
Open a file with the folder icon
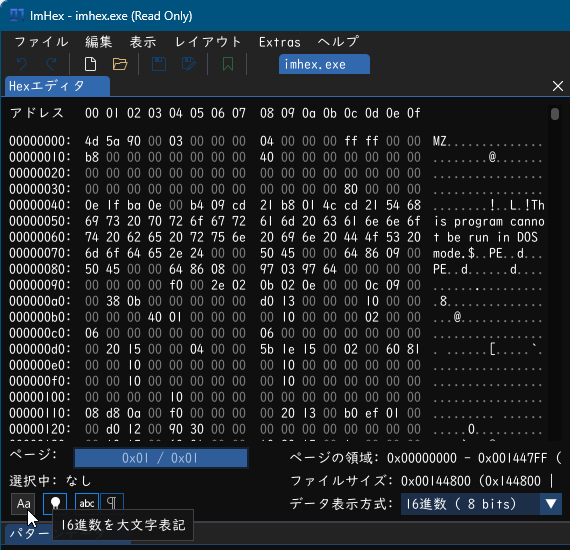[120, 64]
